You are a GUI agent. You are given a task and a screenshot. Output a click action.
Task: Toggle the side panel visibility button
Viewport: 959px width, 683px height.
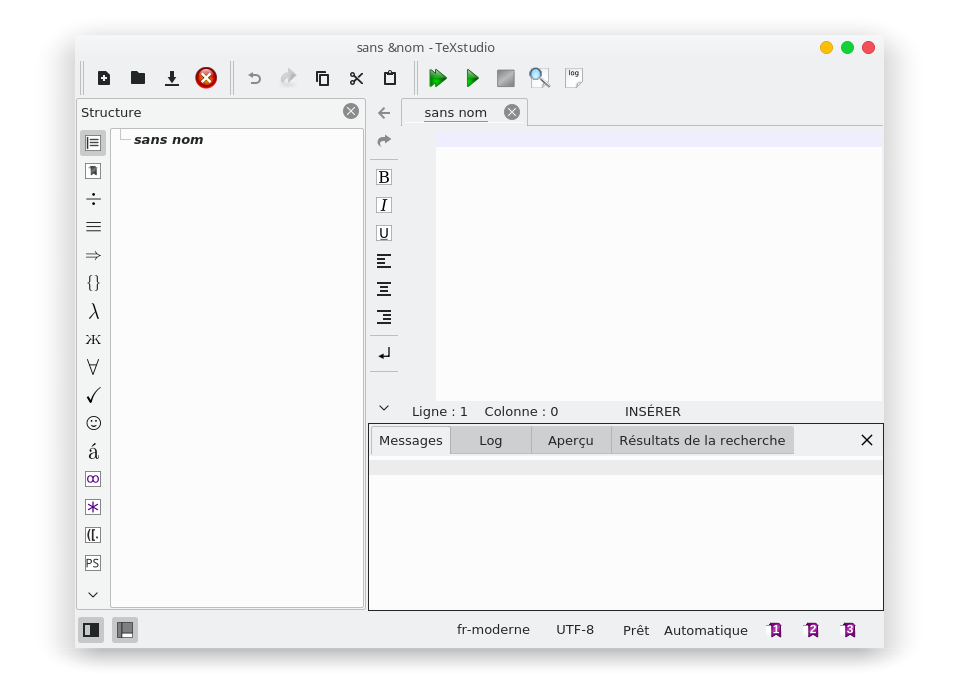[x=91, y=630]
